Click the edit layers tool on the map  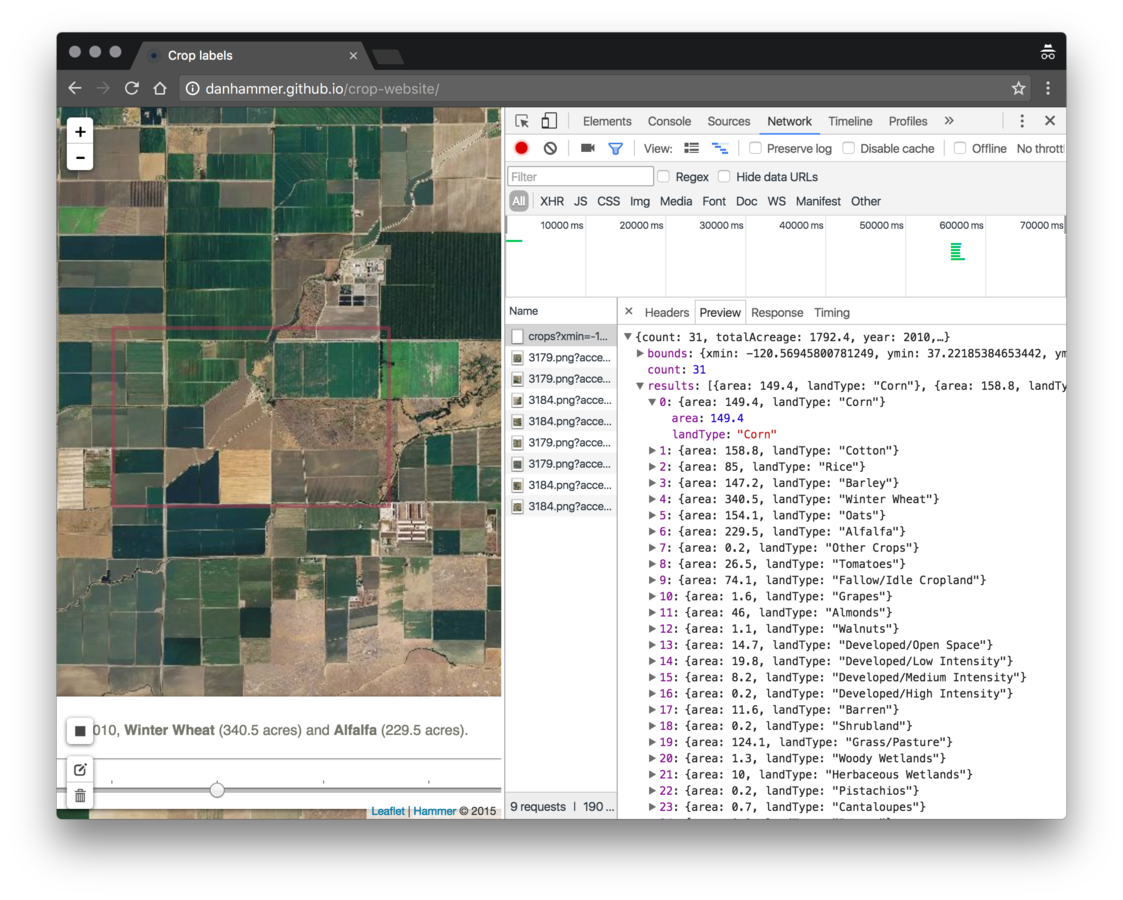80,770
